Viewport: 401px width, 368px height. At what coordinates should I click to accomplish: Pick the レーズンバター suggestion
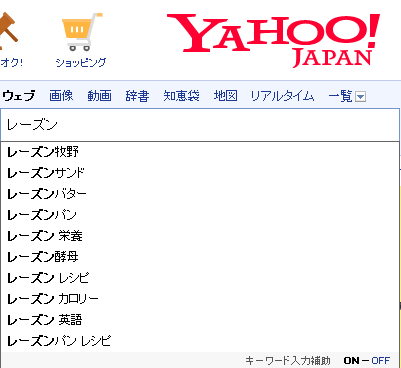click(200, 194)
